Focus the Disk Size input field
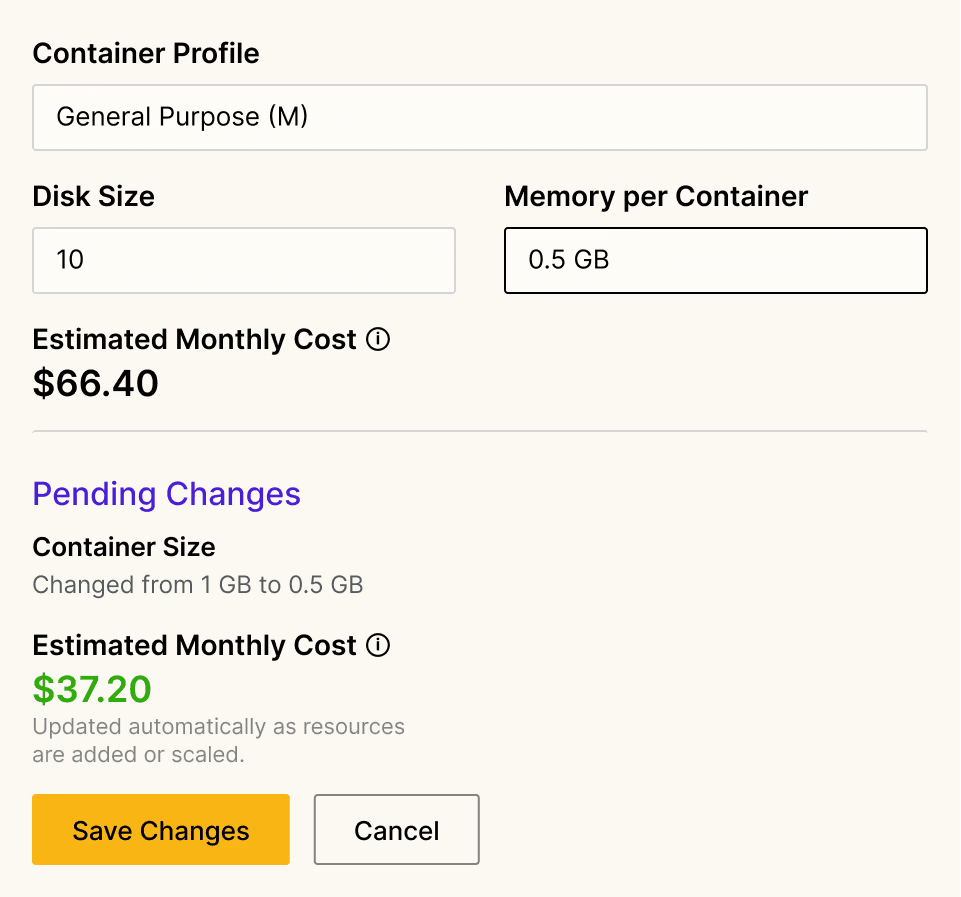This screenshot has width=961, height=897. [243, 261]
